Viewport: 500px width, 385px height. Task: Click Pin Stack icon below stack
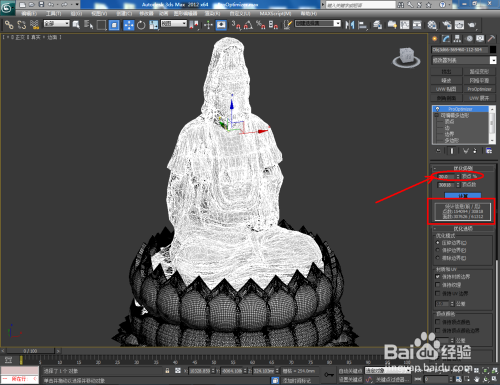pyautogui.click(x=438, y=151)
